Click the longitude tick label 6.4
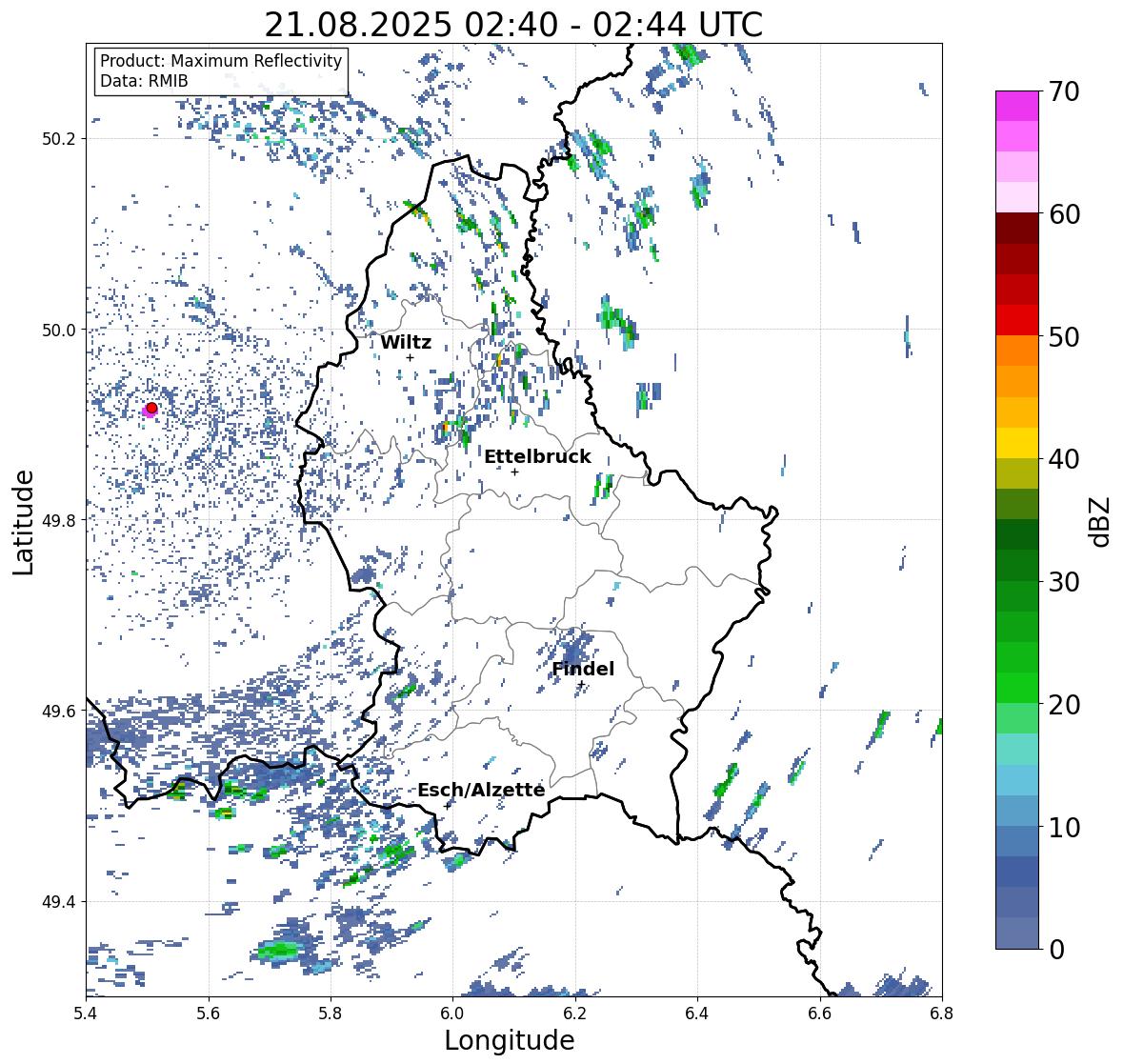This screenshot has width=1123, height=1064. pyautogui.click(x=697, y=1013)
